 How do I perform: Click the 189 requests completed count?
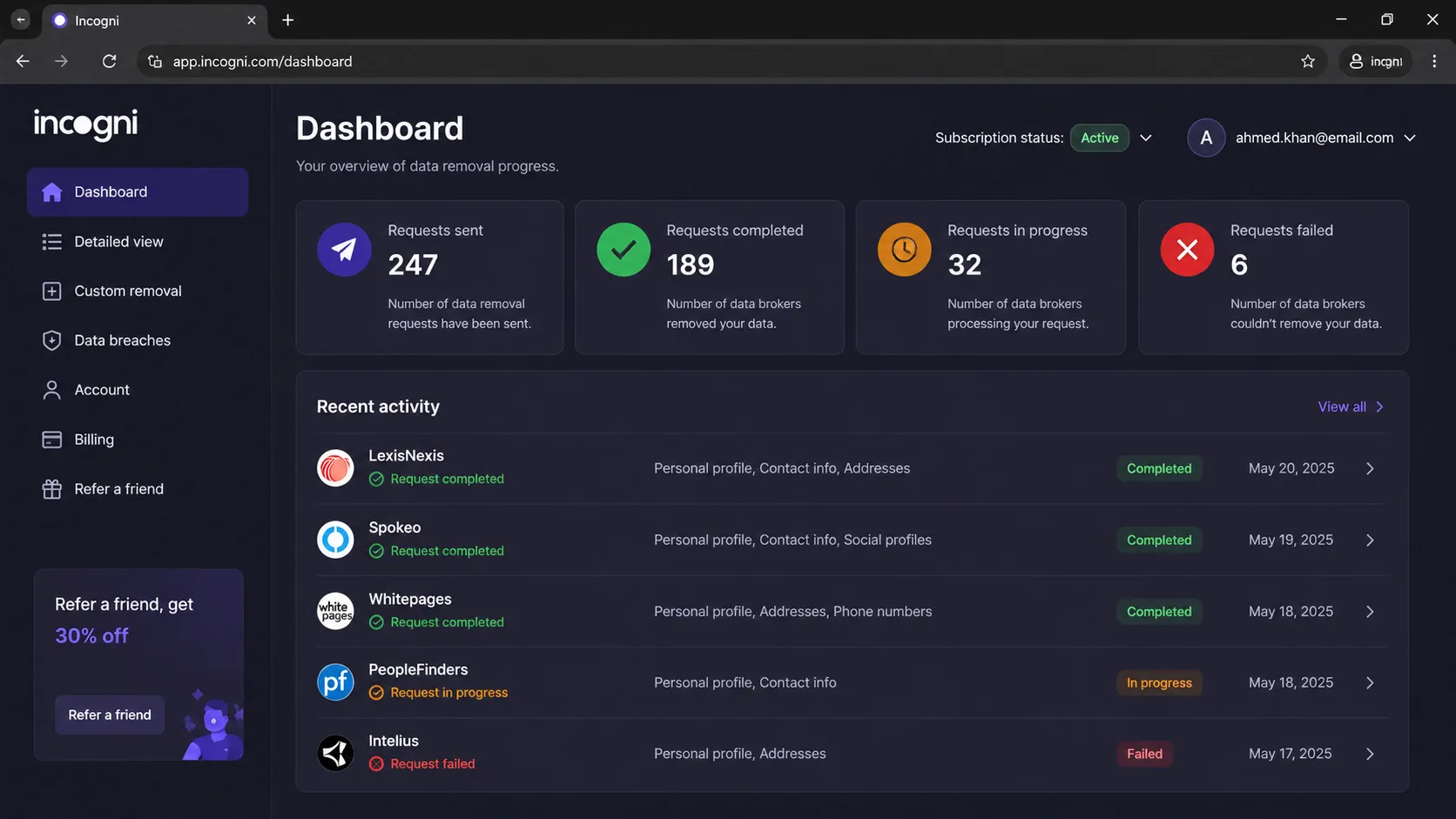tap(691, 265)
